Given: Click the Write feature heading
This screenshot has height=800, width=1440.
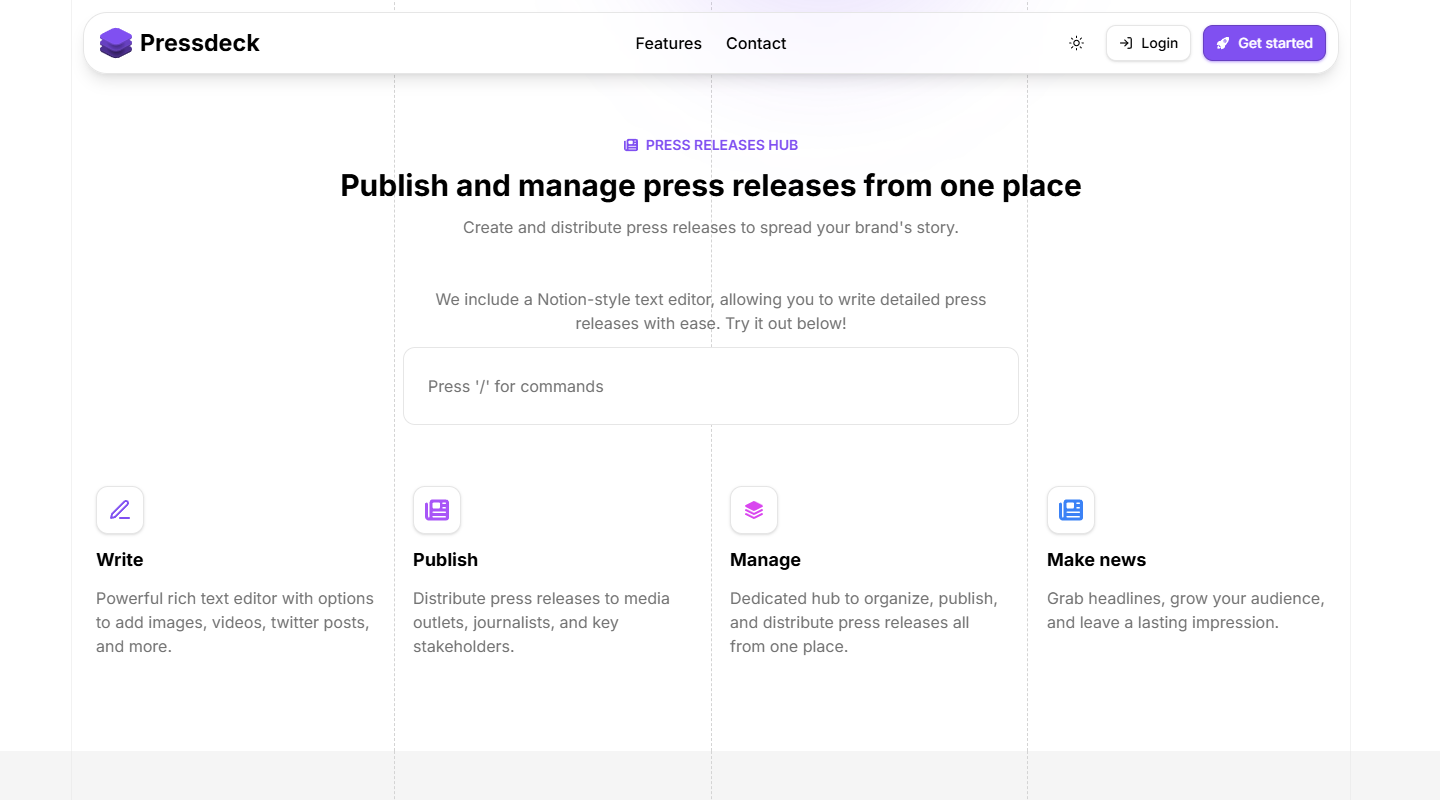Looking at the screenshot, I should pyautogui.click(x=120, y=560).
